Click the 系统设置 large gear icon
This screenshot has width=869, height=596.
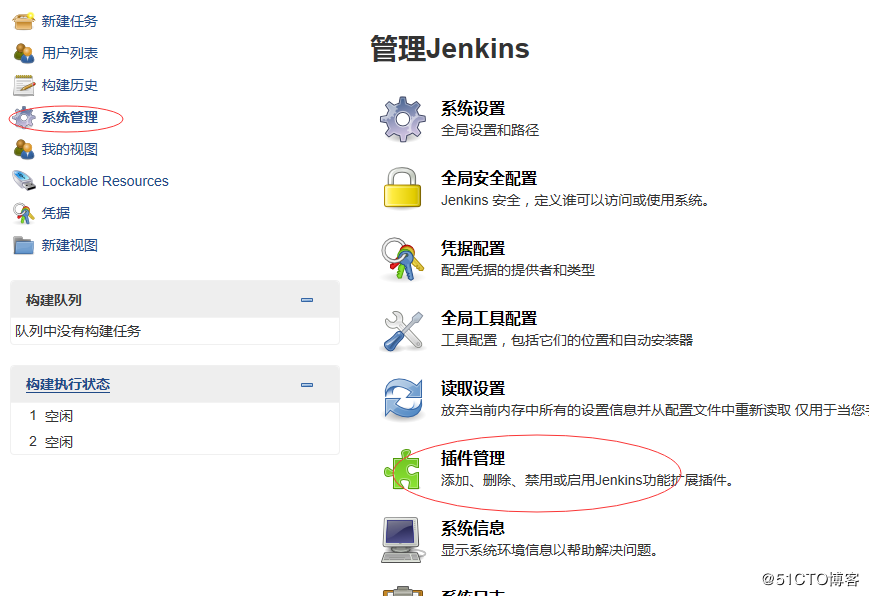(403, 119)
